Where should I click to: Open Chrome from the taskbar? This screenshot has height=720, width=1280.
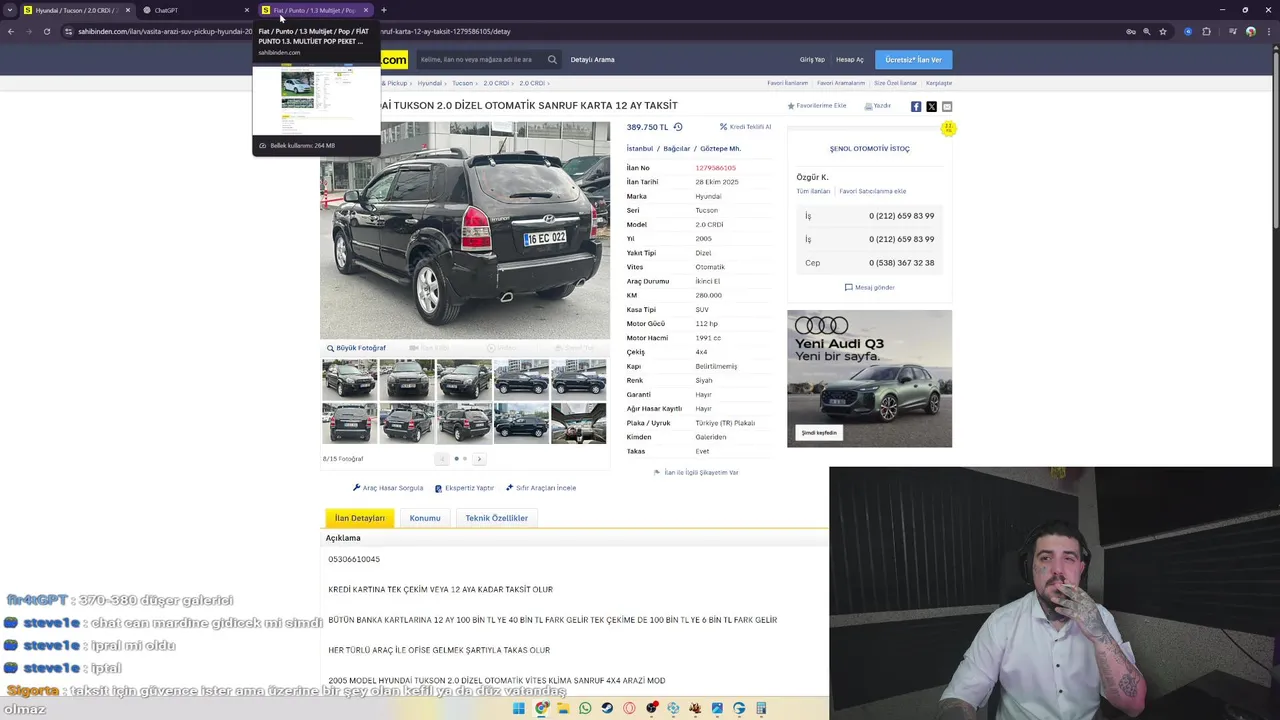541,708
